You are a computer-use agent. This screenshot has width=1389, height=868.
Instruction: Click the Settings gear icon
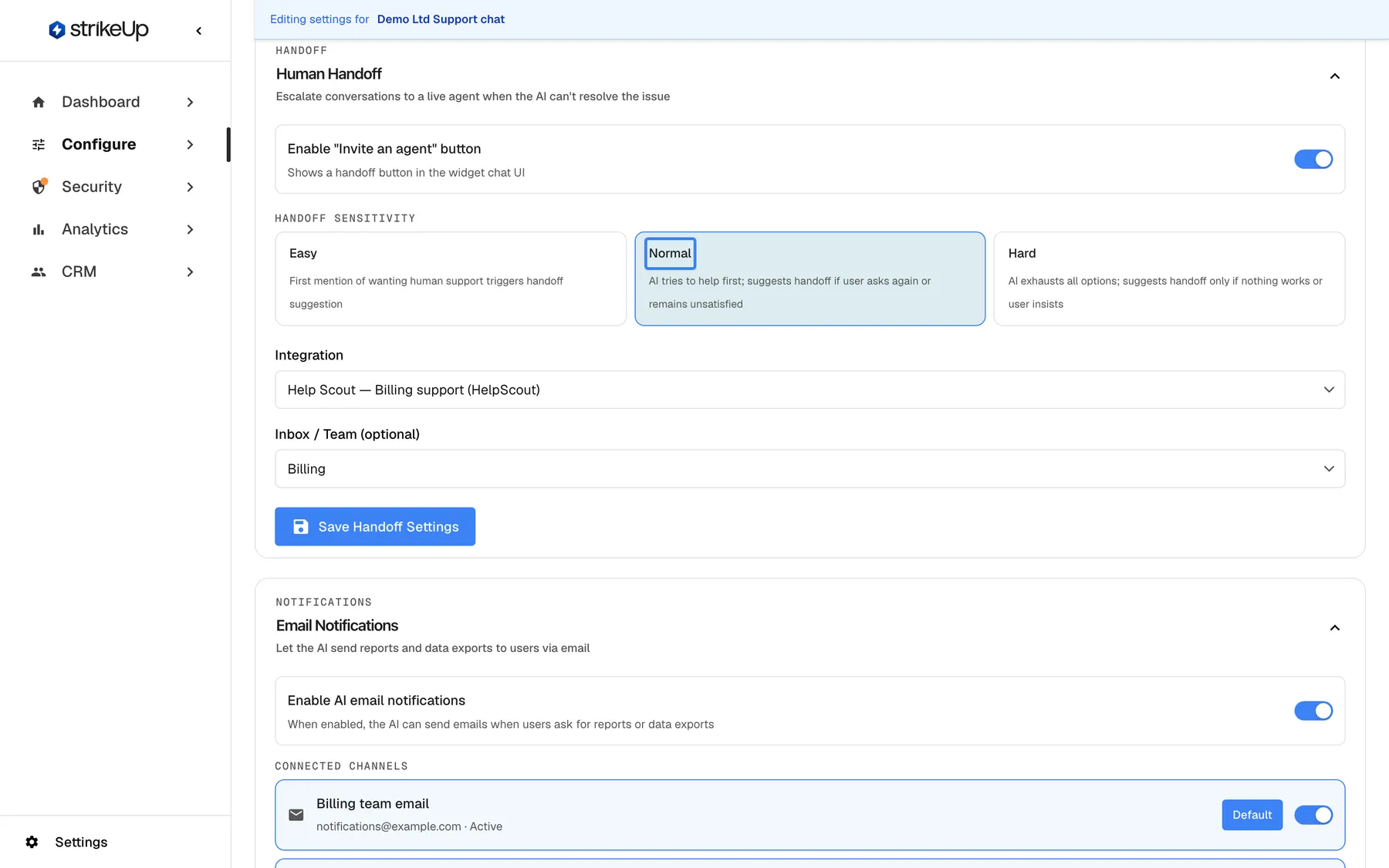click(x=32, y=842)
